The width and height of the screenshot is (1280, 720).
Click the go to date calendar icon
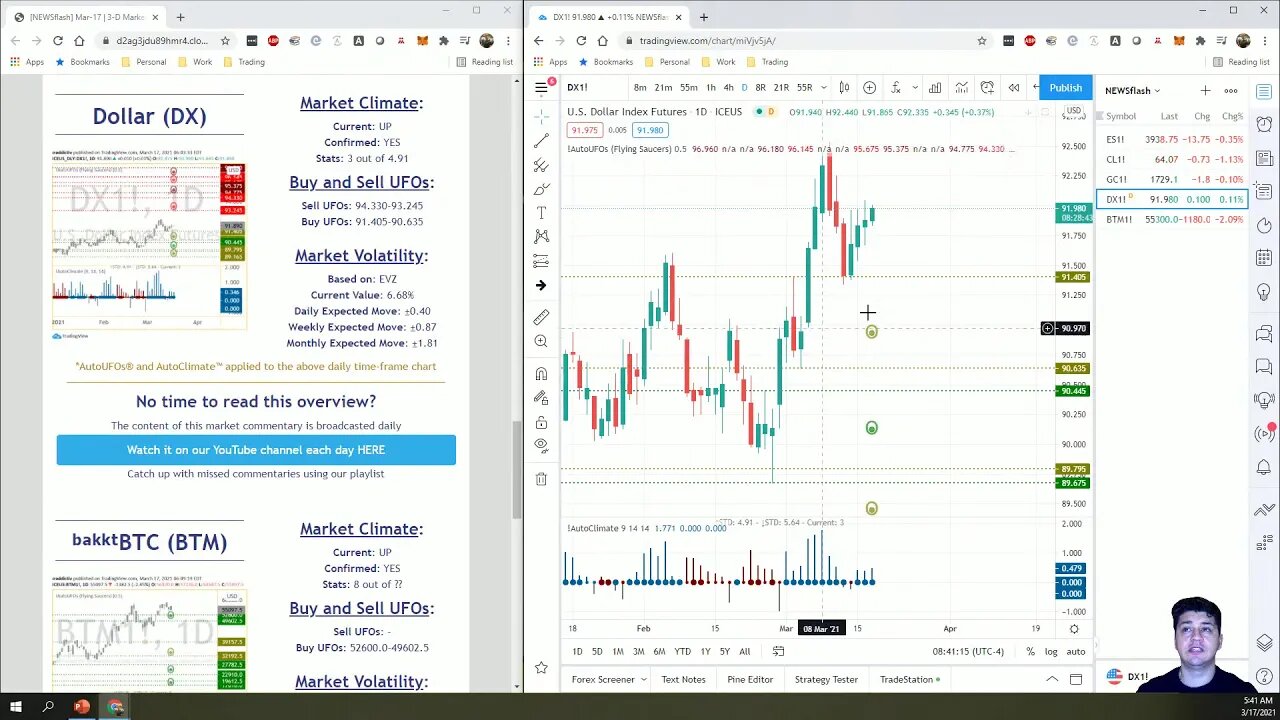coord(778,652)
